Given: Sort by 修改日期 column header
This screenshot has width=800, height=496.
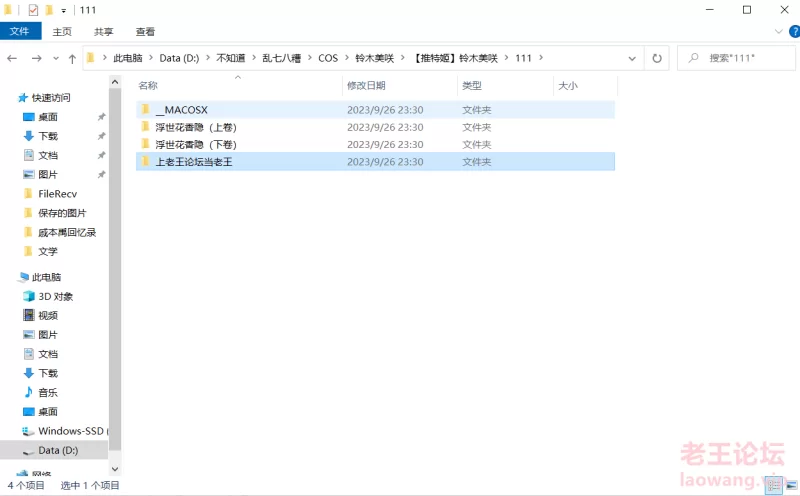Looking at the screenshot, I should pos(366,86).
